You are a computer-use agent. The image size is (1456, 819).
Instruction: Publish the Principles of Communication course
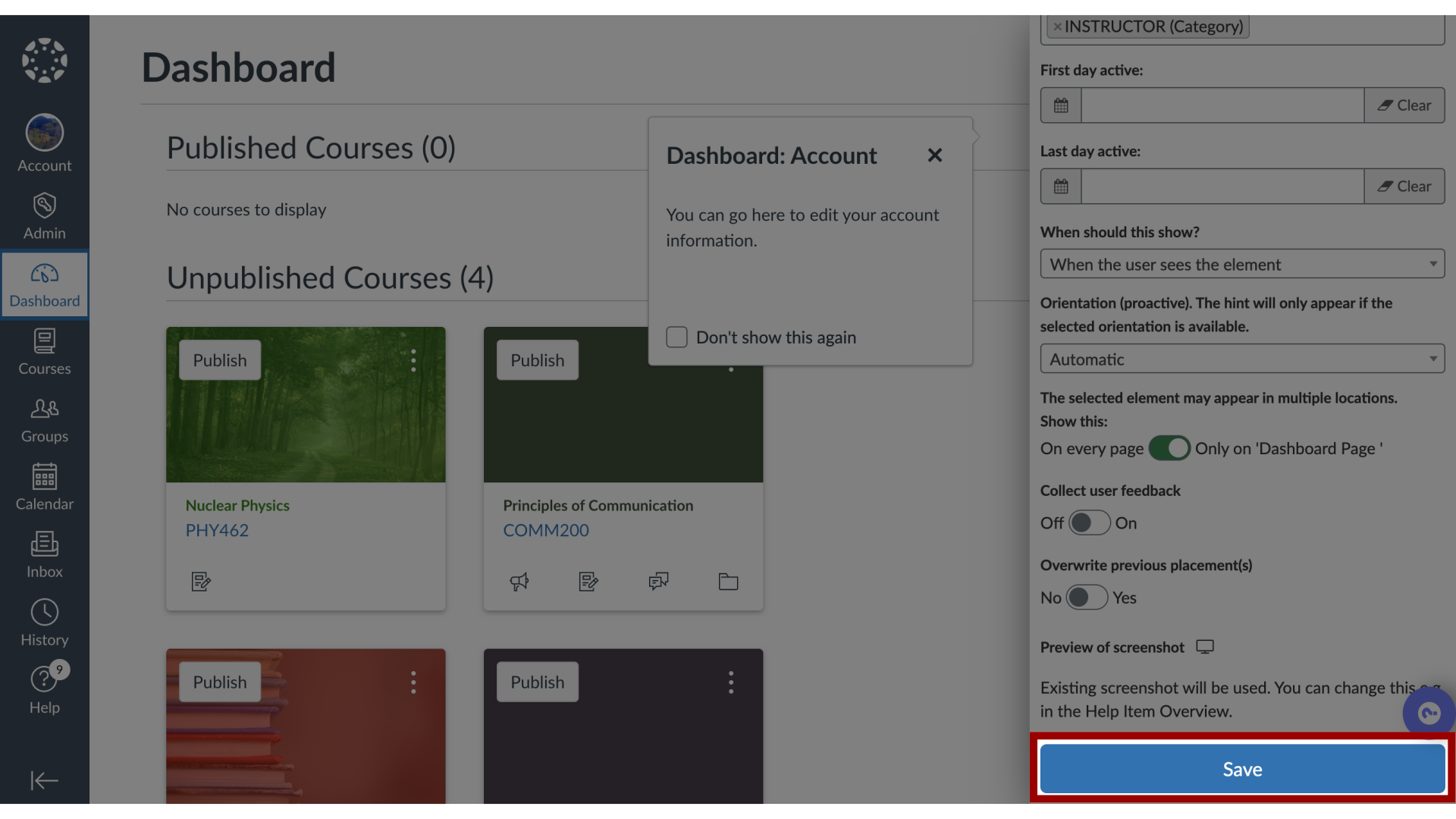(x=538, y=360)
